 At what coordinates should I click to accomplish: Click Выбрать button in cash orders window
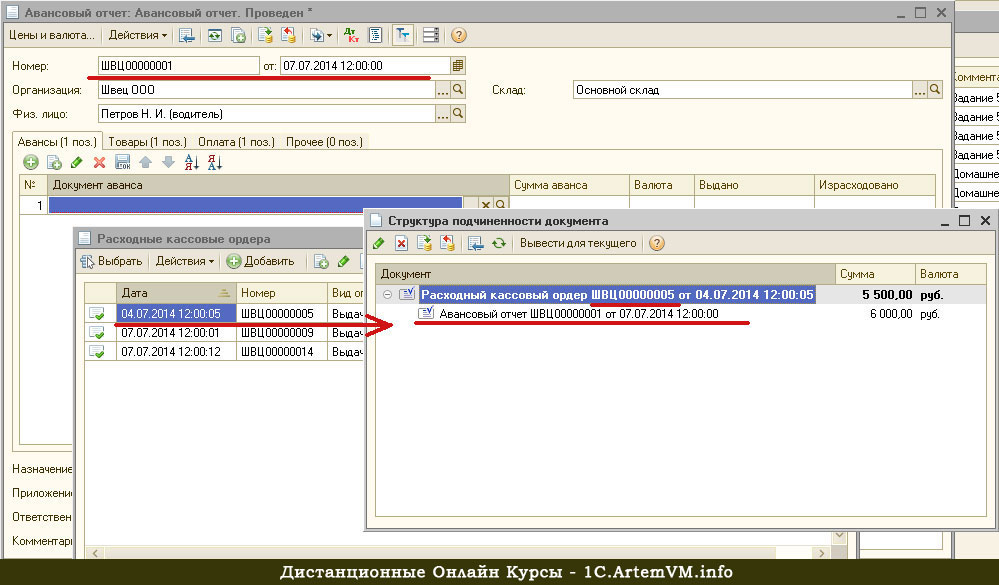click(112, 262)
